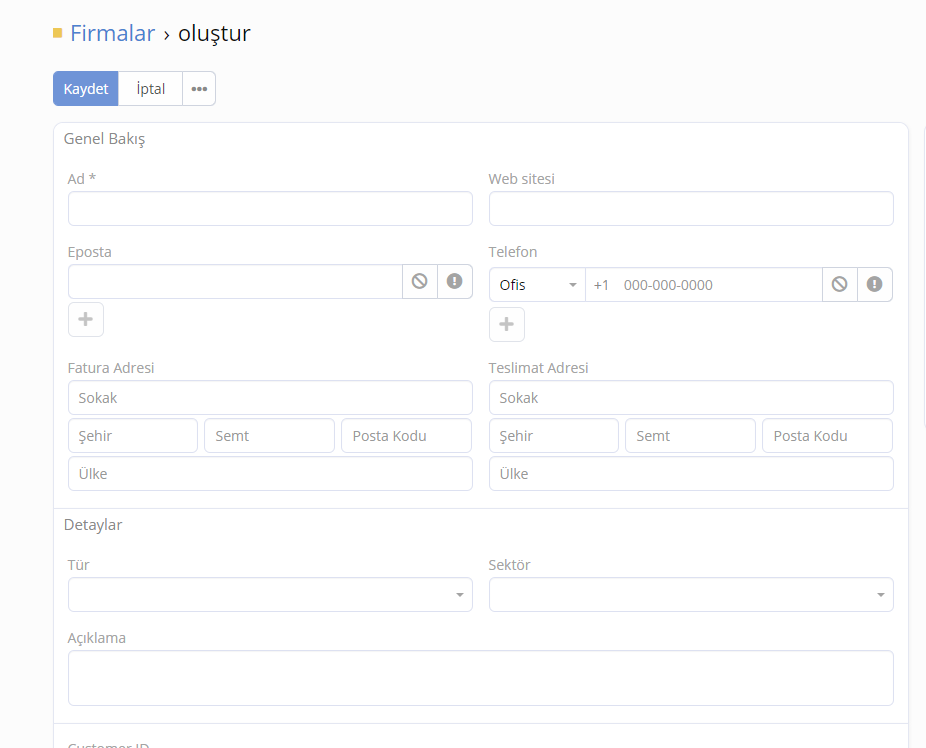The image size is (926, 748).
Task: Click the Ad name input field
Action: tap(270, 209)
